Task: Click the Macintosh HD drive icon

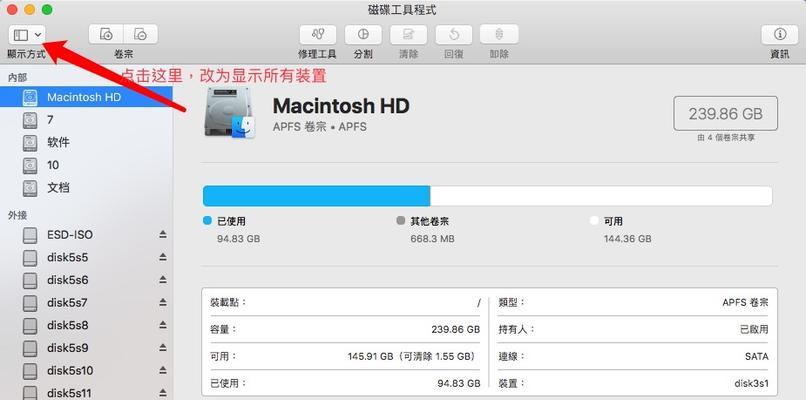Action: tap(230, 113)
